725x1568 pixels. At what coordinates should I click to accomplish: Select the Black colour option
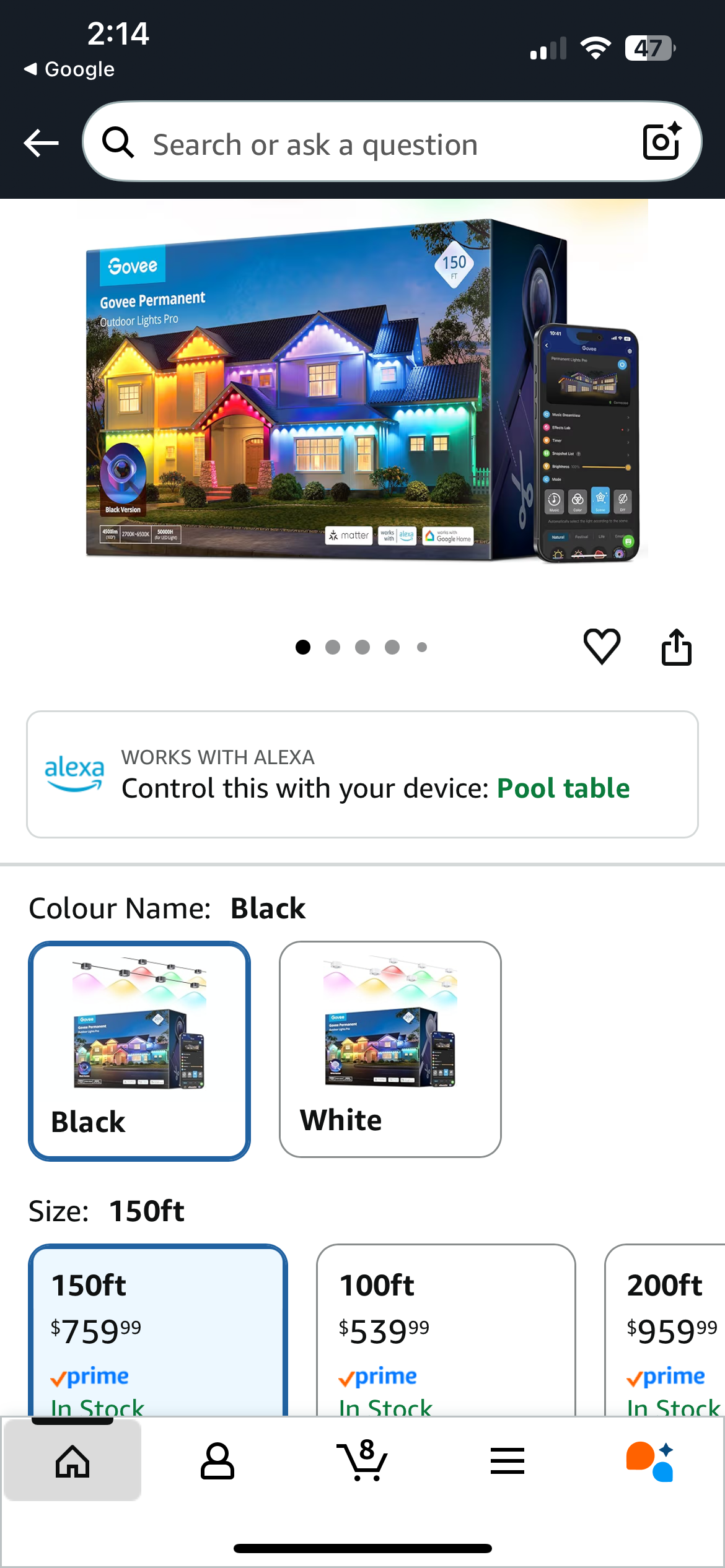point(139,1051)
